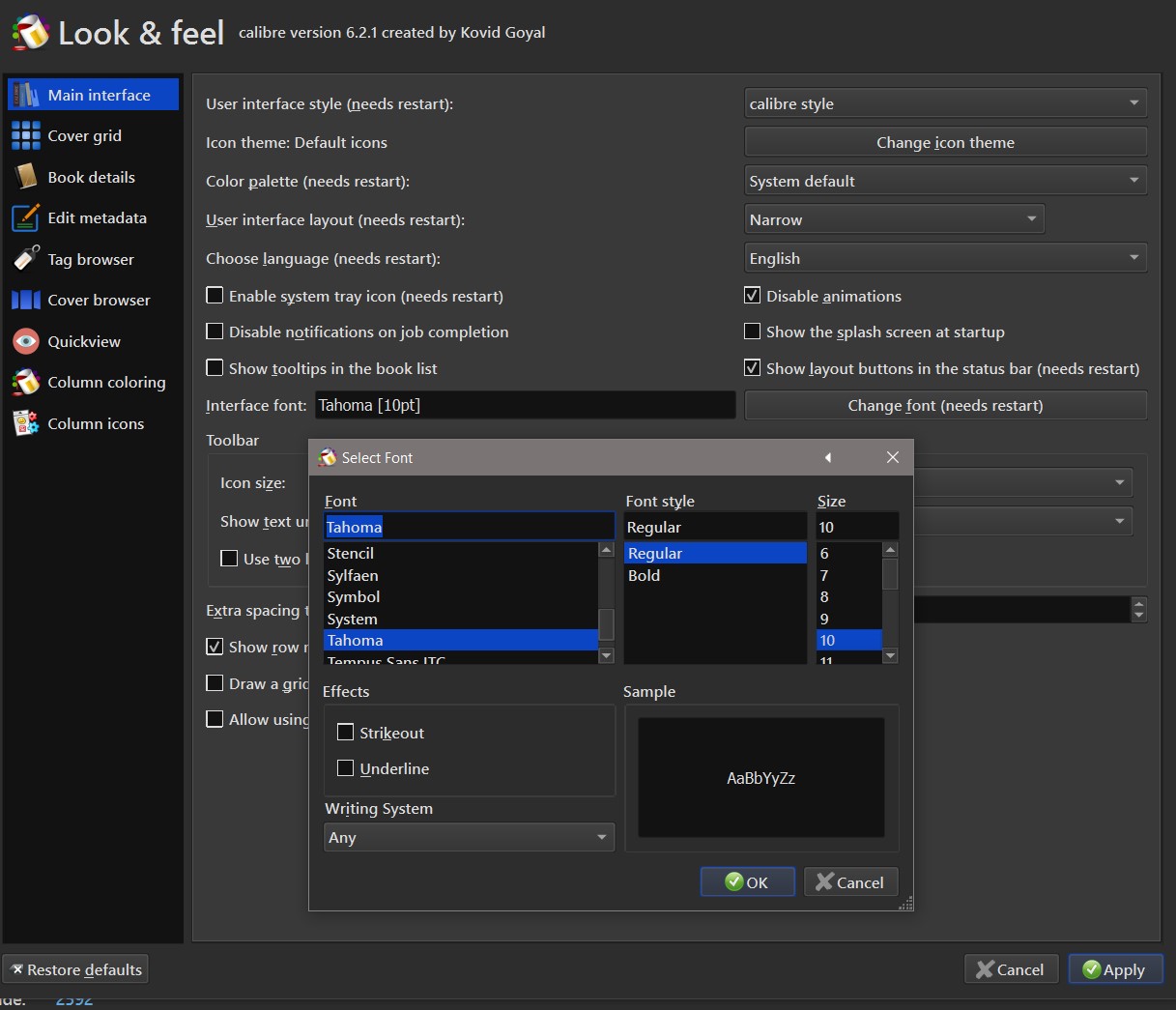The image size is (1176, 1010).
Task: Click the Font list vertical scrollbar
Action: (x=607, y=623)
